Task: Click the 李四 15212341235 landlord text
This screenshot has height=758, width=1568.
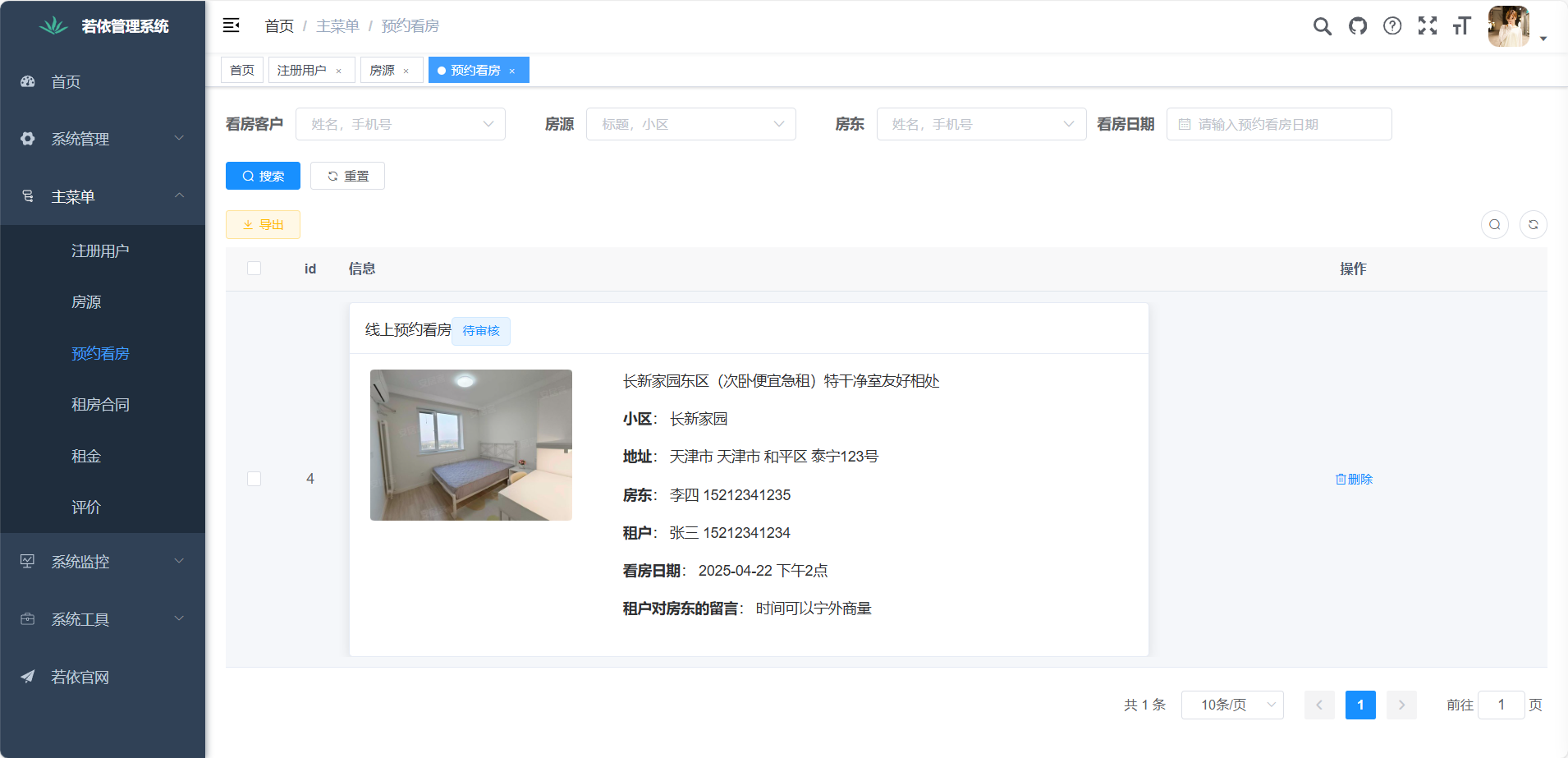Action: pos(730,495)
